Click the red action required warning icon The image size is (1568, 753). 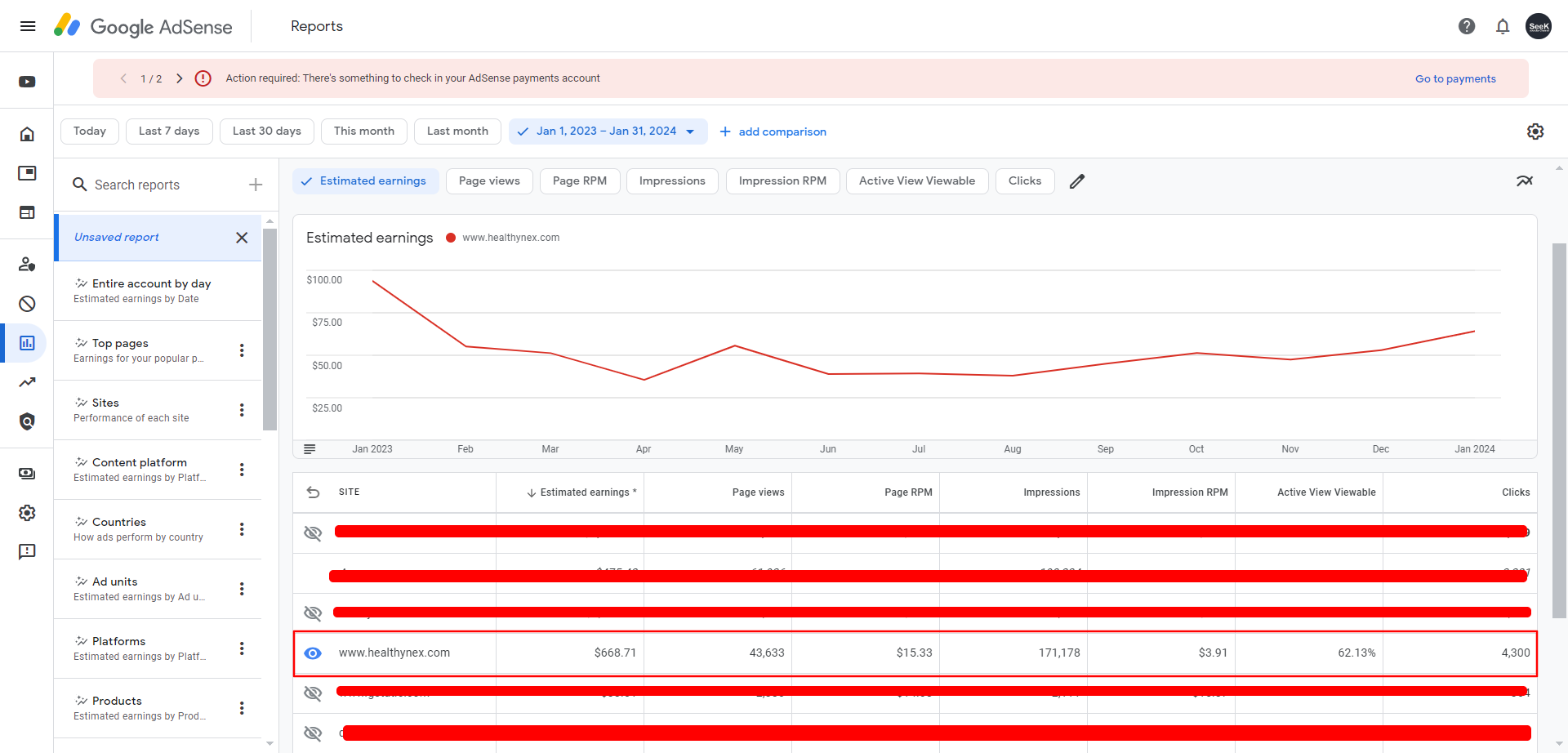[203, 78]
